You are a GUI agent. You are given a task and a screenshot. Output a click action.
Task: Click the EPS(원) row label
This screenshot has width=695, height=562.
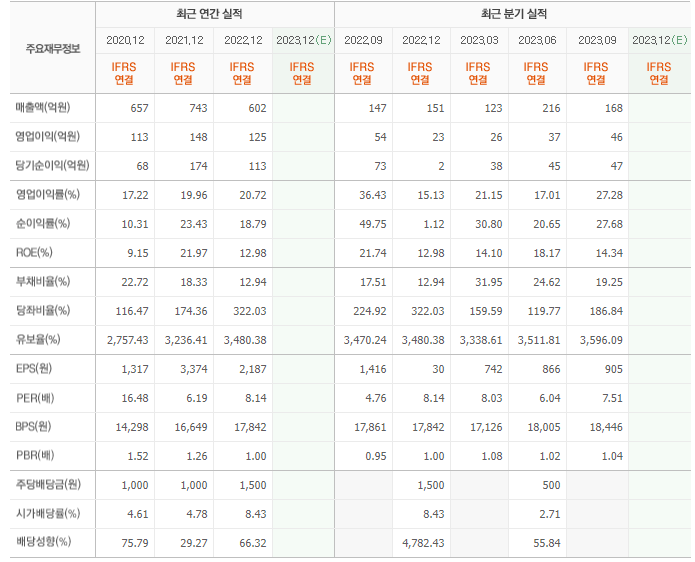point(34,368)
